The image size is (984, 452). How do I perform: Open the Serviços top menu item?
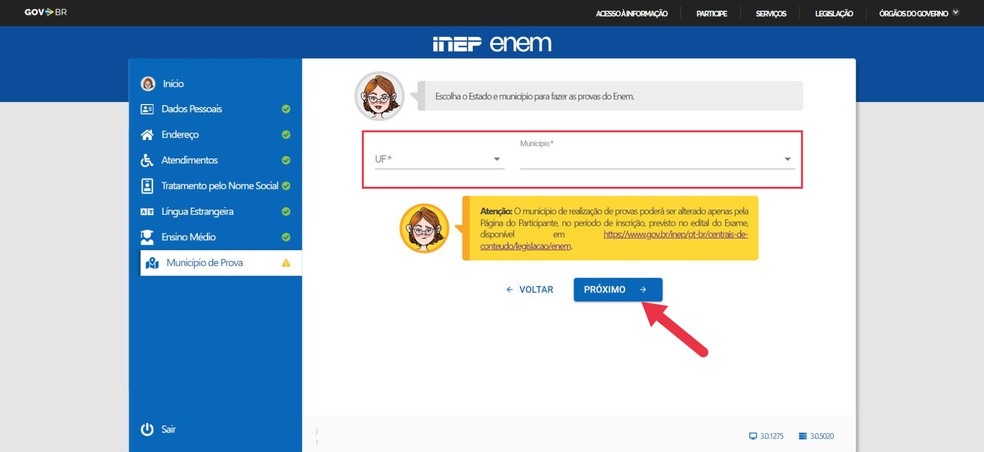click(x=771, y=13)
